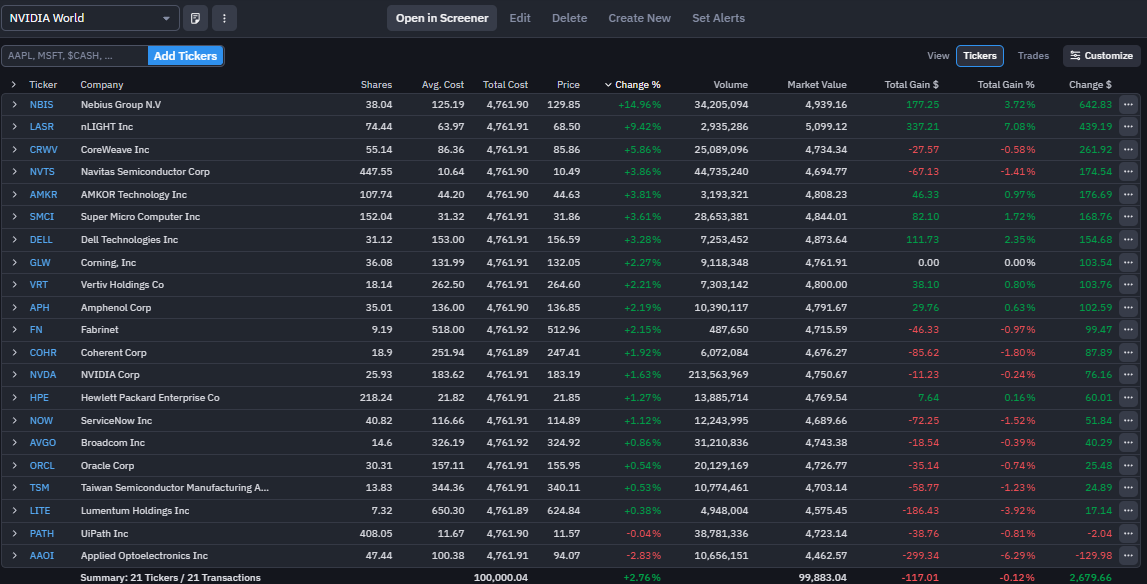Viewport: 1147px width, 584px height.
Task: Expand the CRWV row
Action: pyautogui.click(x=14, y=149)
